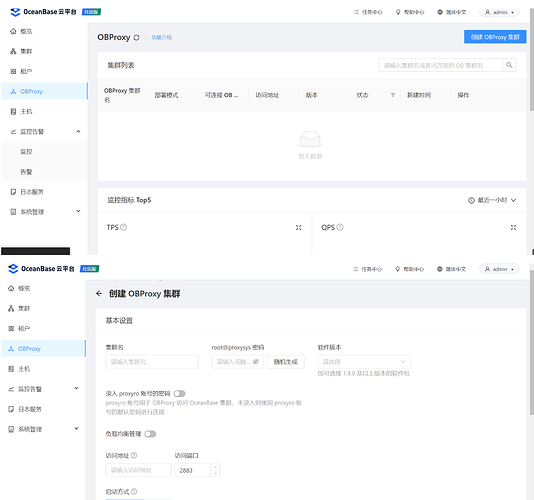Viewport: 534px width, 500px height.
Task: Open the status column filter icon
Action: click(393, 95)
